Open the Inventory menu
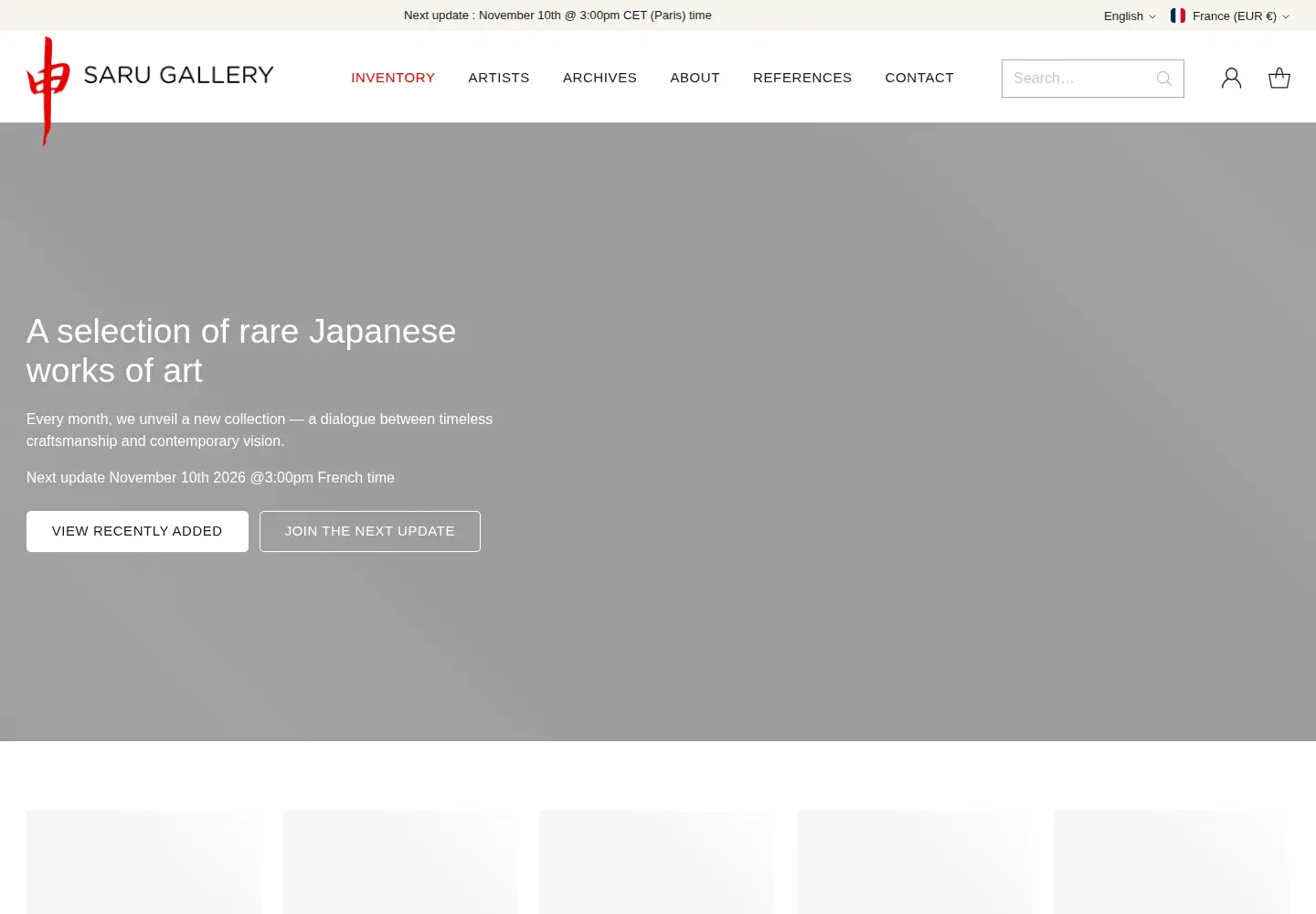This screenshot has width=1316, height=914. pos(393,78)
